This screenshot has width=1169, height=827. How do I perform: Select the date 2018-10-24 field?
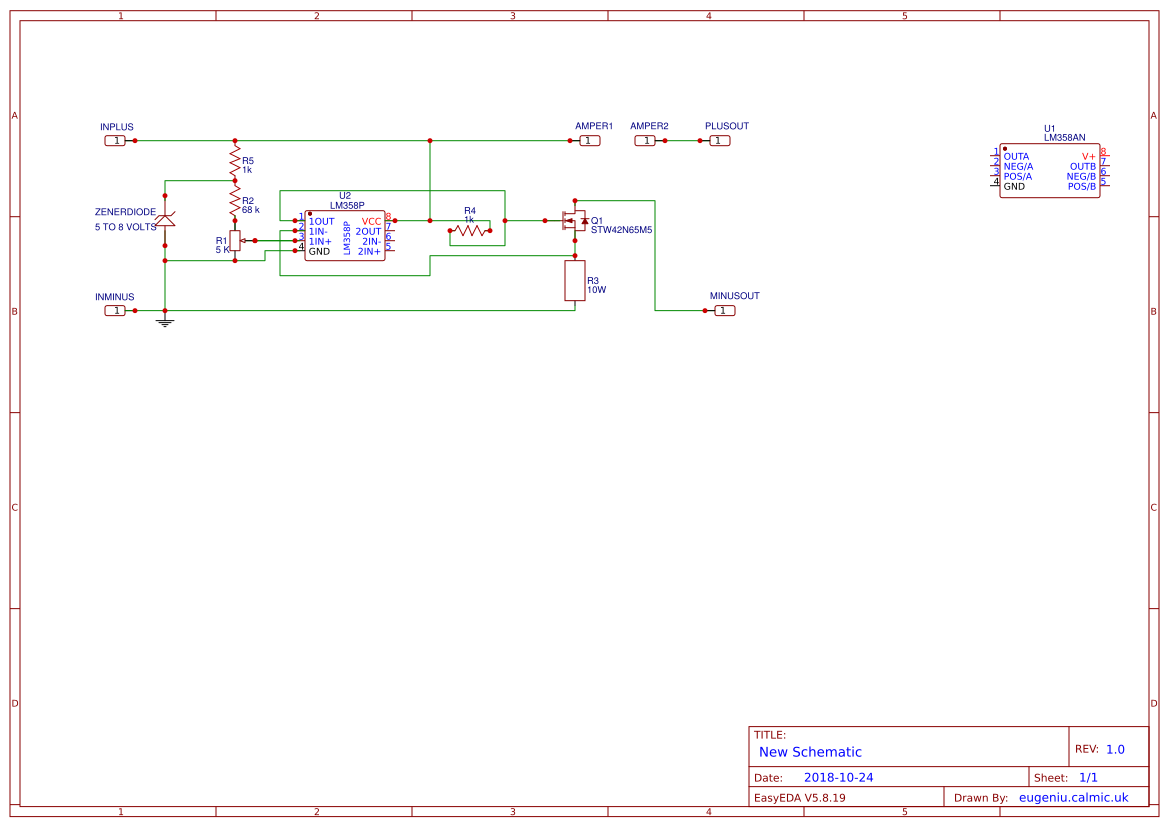coord(841,776)
